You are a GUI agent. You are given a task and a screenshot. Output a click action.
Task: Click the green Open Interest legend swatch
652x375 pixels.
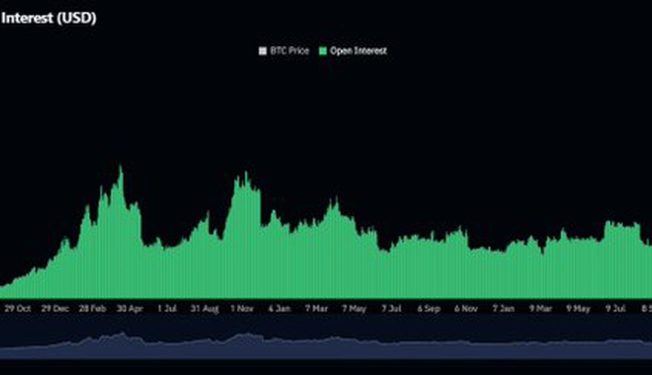click(323, 51)
